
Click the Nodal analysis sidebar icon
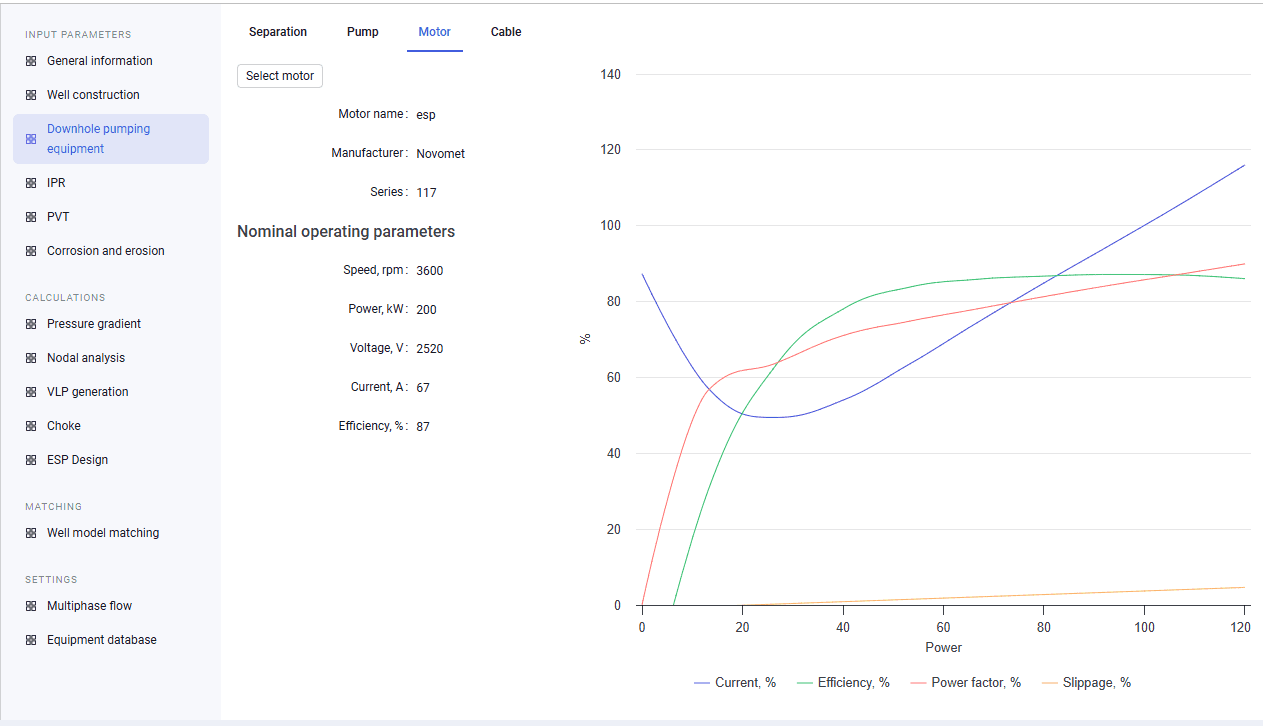click(31, 358)
